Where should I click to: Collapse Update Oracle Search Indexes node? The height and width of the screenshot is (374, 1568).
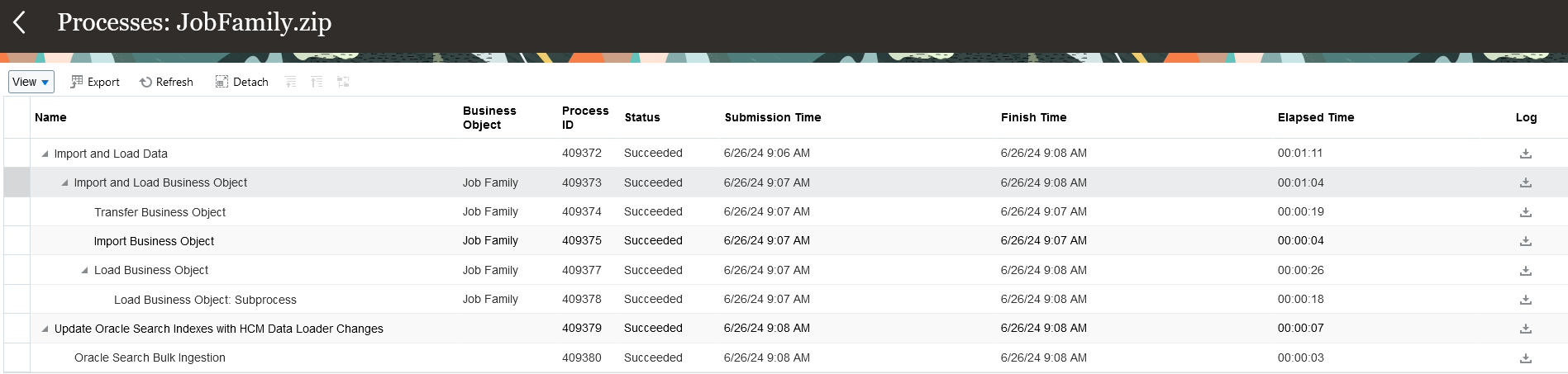coord(45,329)
